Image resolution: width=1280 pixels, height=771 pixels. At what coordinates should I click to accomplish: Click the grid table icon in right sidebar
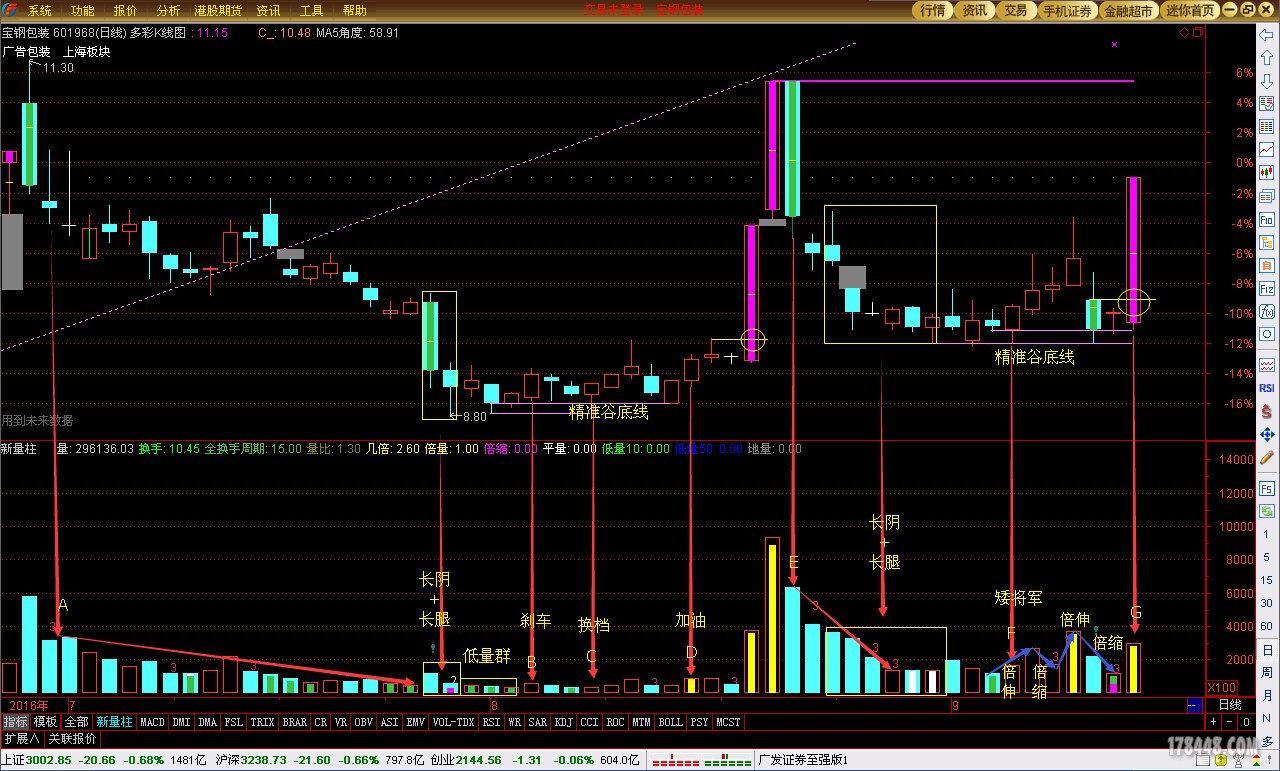(1266, 126)
